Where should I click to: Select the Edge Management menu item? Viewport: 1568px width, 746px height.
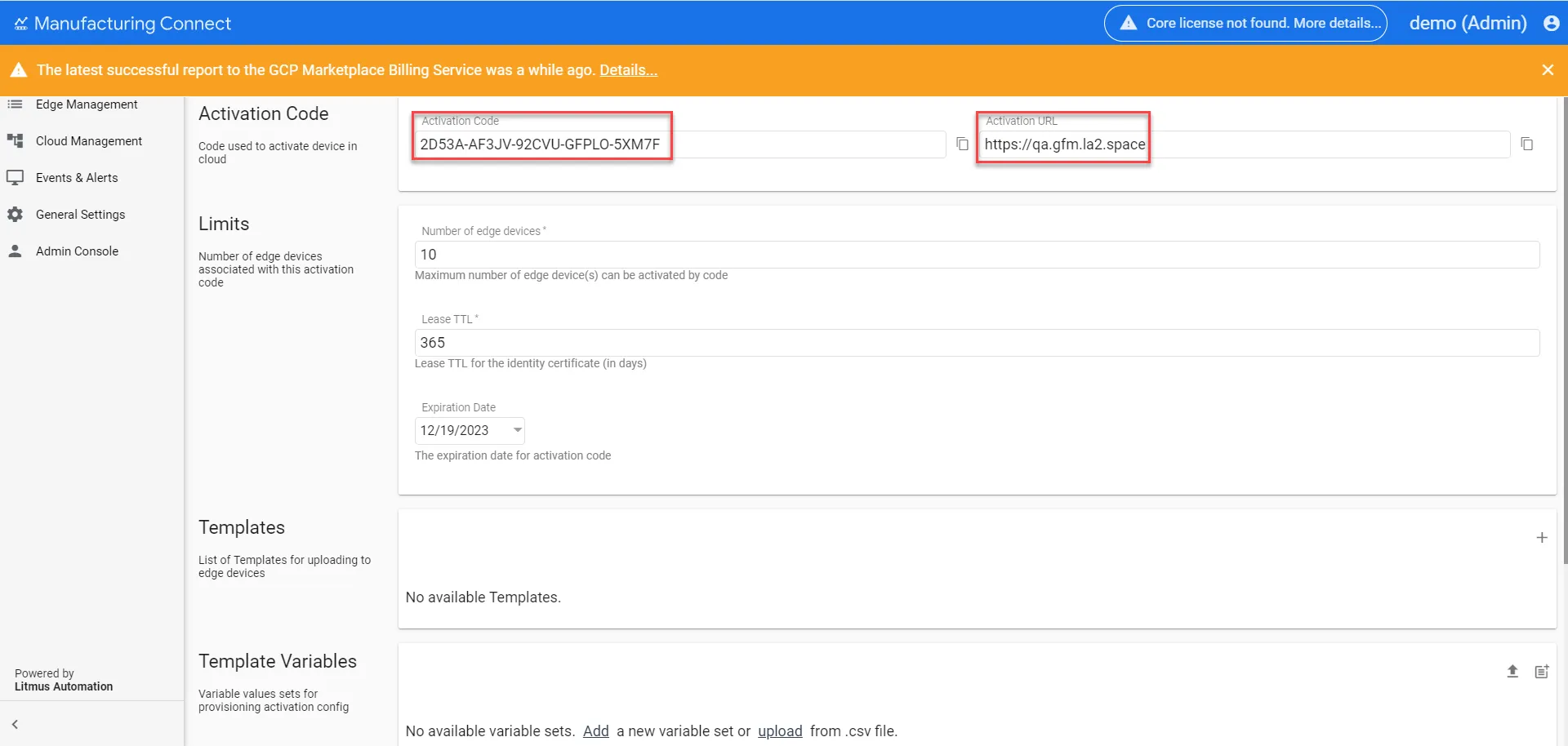tap(87, 104)
